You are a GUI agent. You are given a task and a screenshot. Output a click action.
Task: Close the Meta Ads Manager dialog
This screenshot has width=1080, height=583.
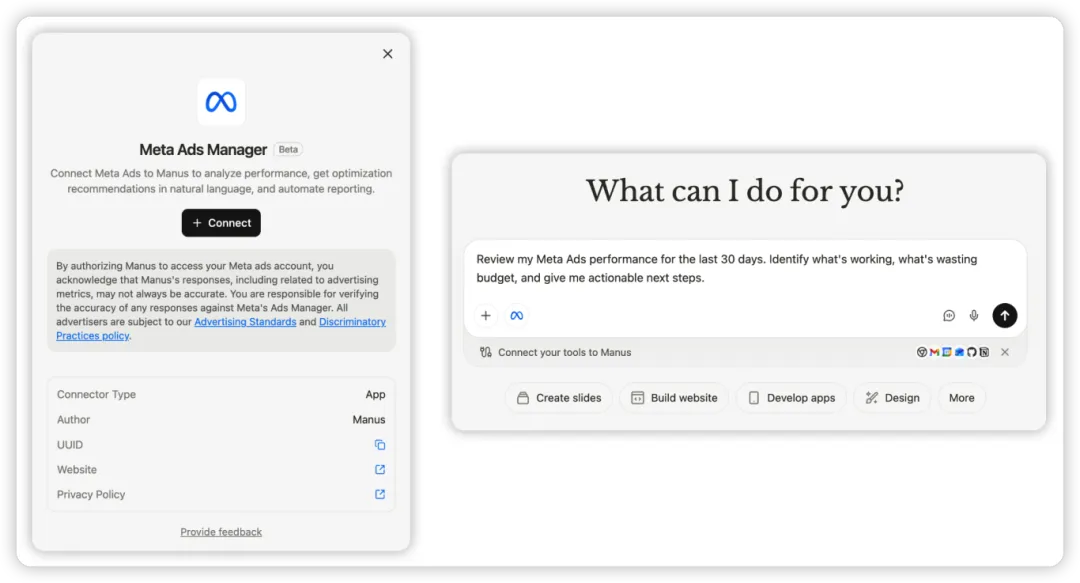point(388,54)
